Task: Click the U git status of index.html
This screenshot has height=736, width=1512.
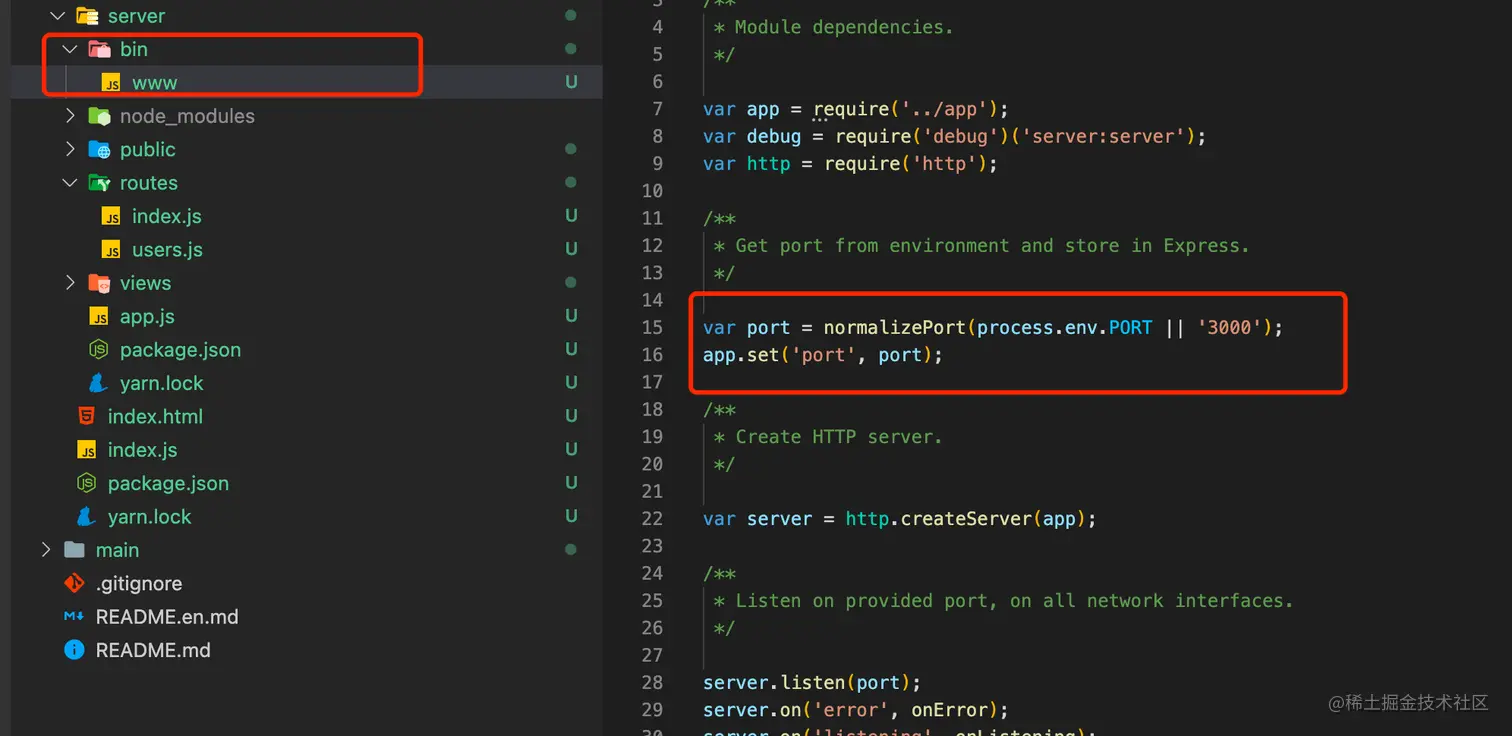Action: 571,416
